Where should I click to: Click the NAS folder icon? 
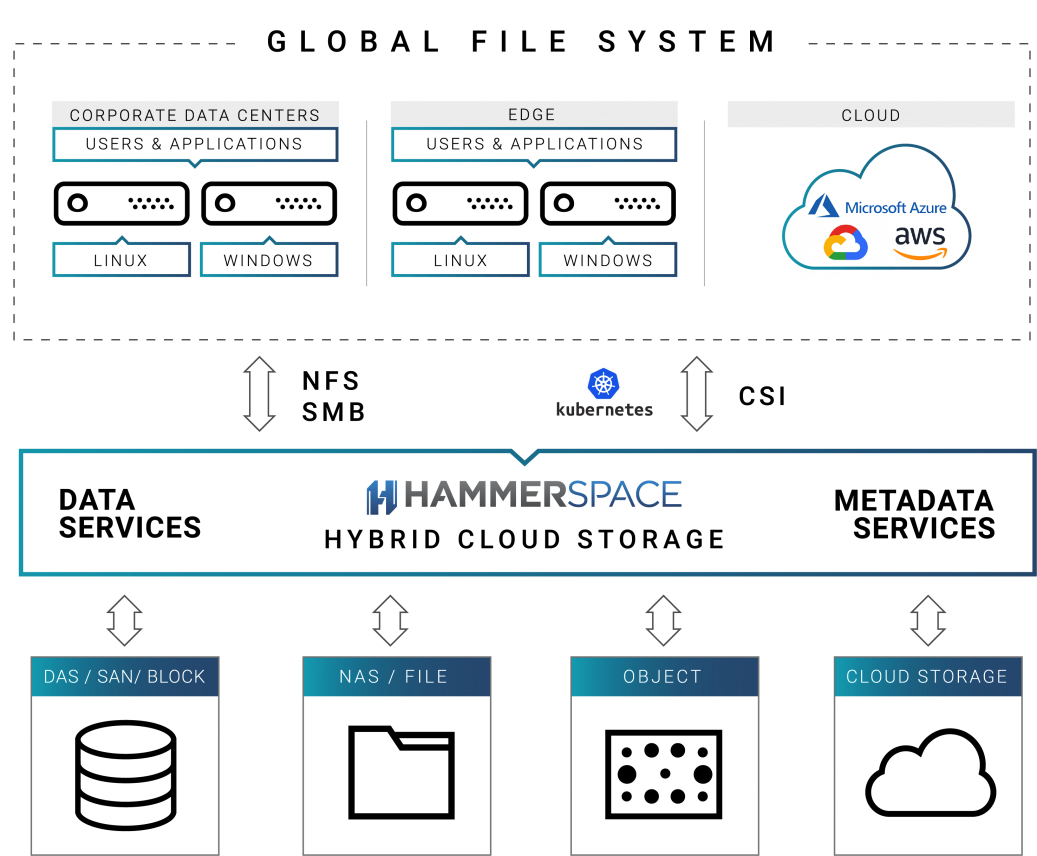pyautogui.click(x=401, y=773)
